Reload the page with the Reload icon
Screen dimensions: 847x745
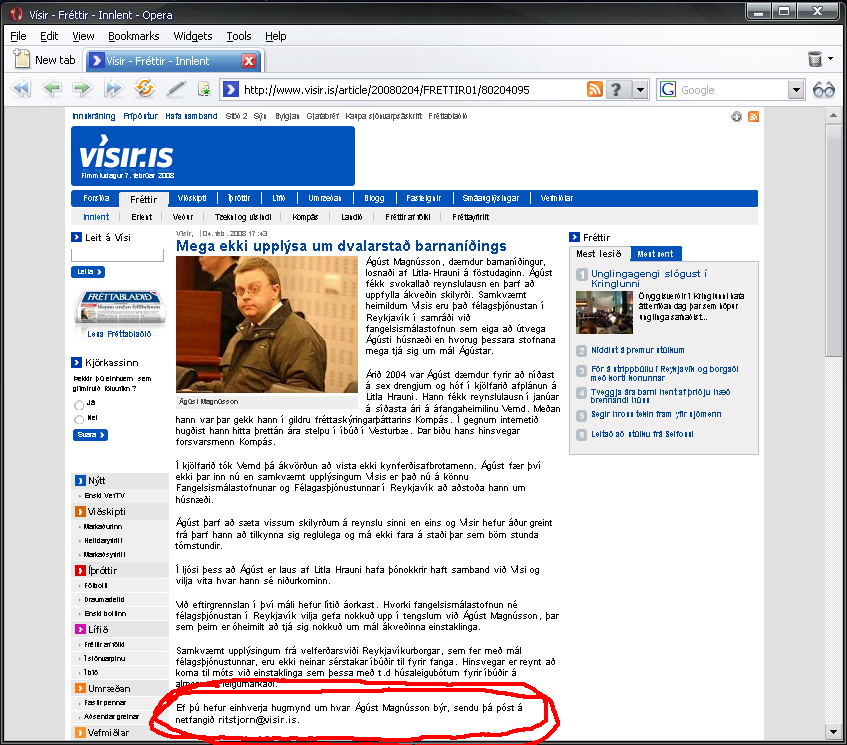click(145, 88)
